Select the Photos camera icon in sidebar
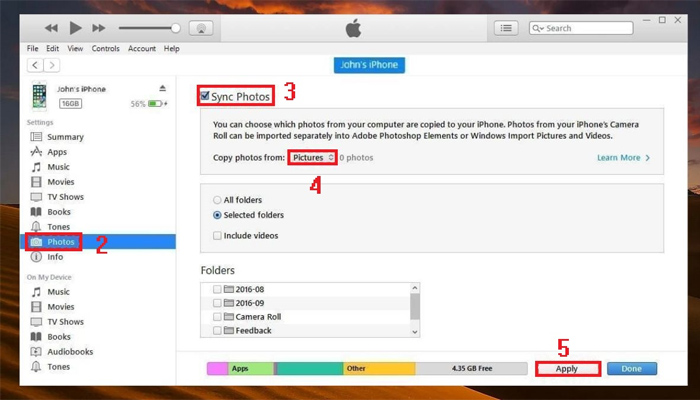Screen dimensions: 700x400 [x=36, y=242]
